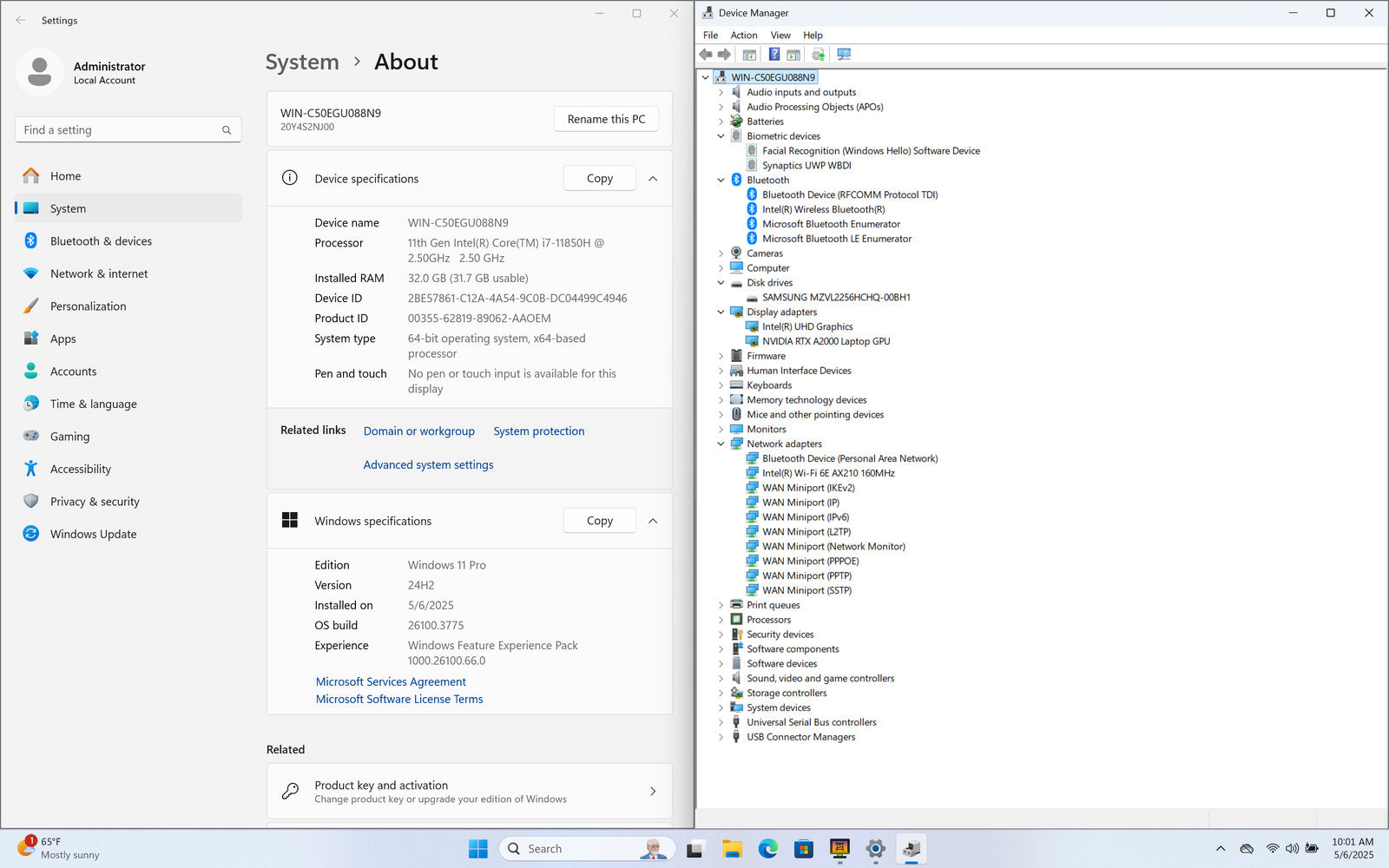Collapse Device specifications section chevron
1389x868 pixels.
point(653,179)
